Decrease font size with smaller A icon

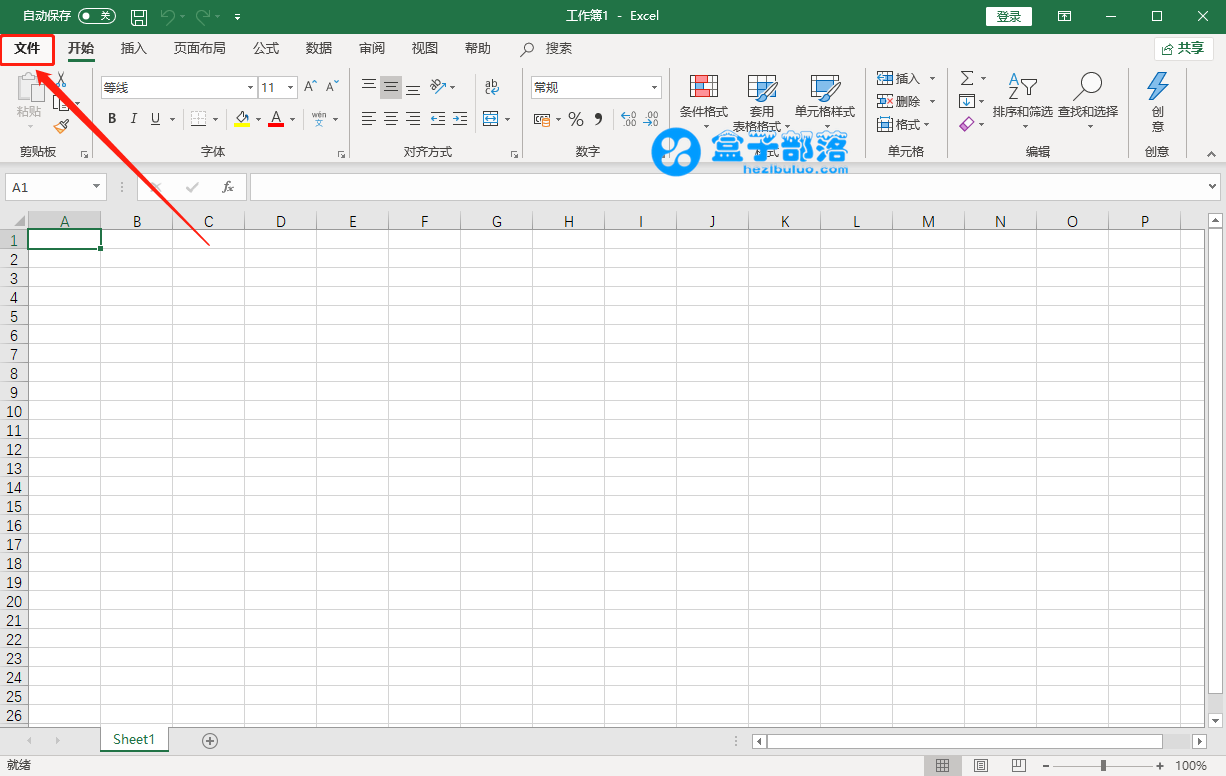331,87
